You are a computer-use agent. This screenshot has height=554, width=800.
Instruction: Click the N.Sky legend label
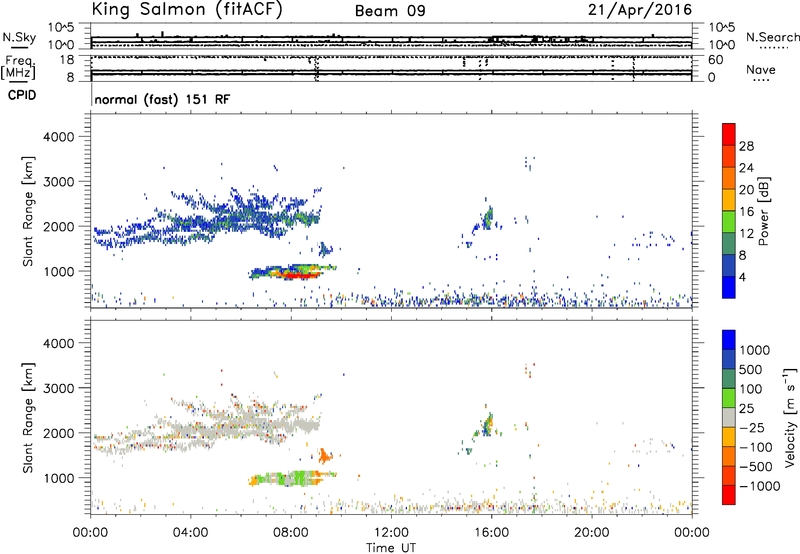pyautogui.click(x=19, y=37)
